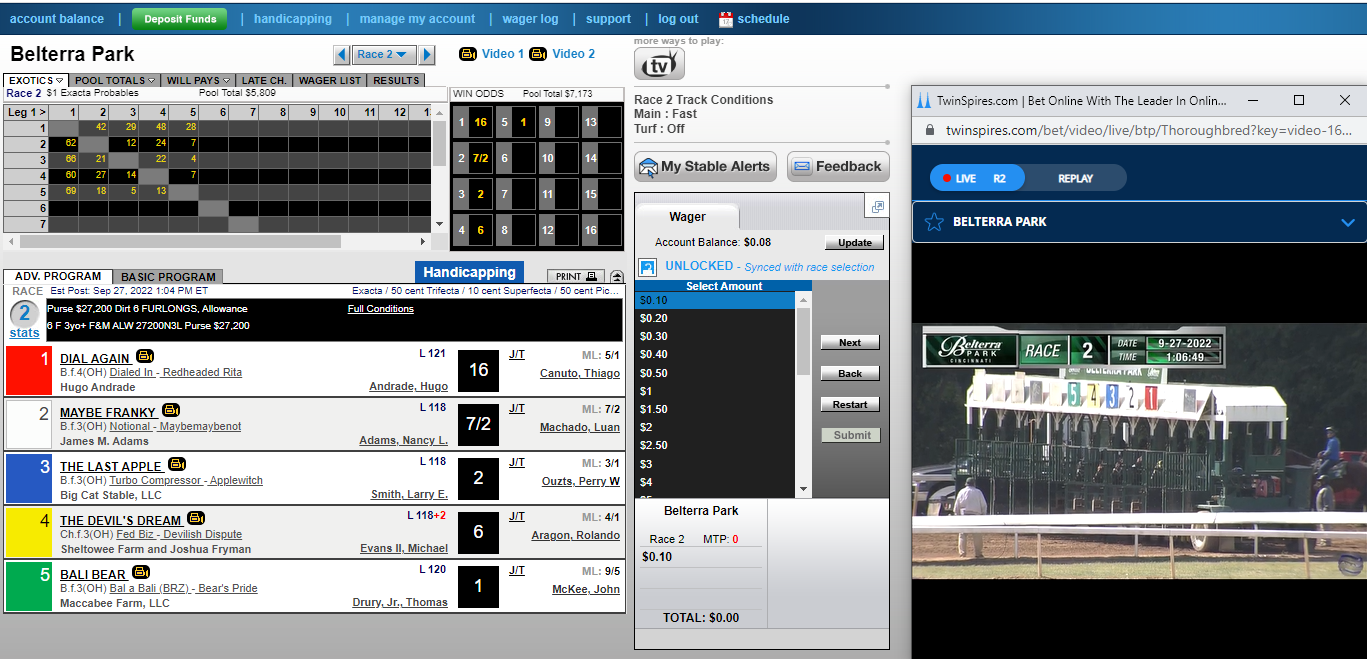Click the Handicapping button above the program
Image resolution: width=1367 pixels, height=659 pixels.
pos(469,272)
